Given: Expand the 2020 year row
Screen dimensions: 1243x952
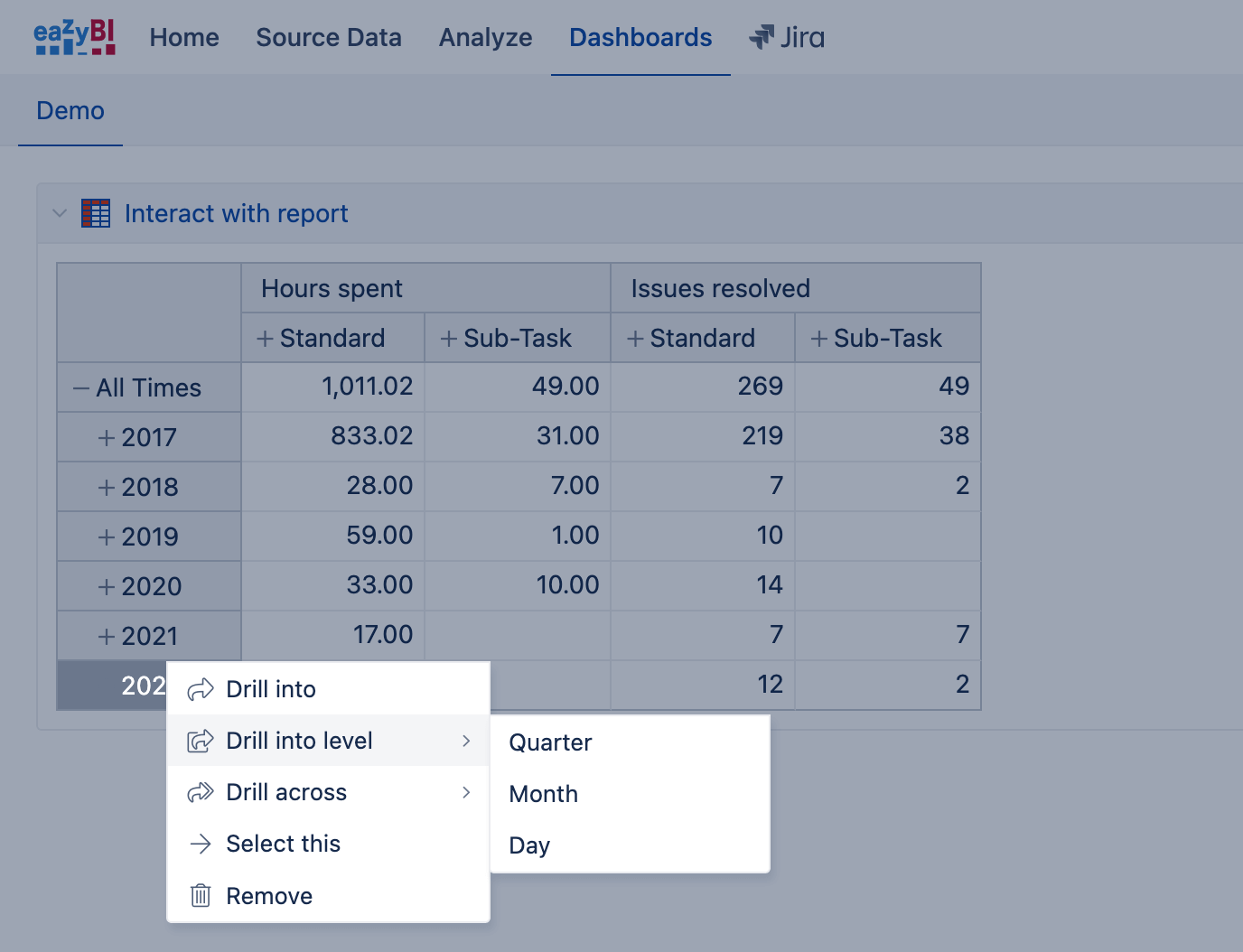Looking at the screenshot, I should tap(107, 587).
